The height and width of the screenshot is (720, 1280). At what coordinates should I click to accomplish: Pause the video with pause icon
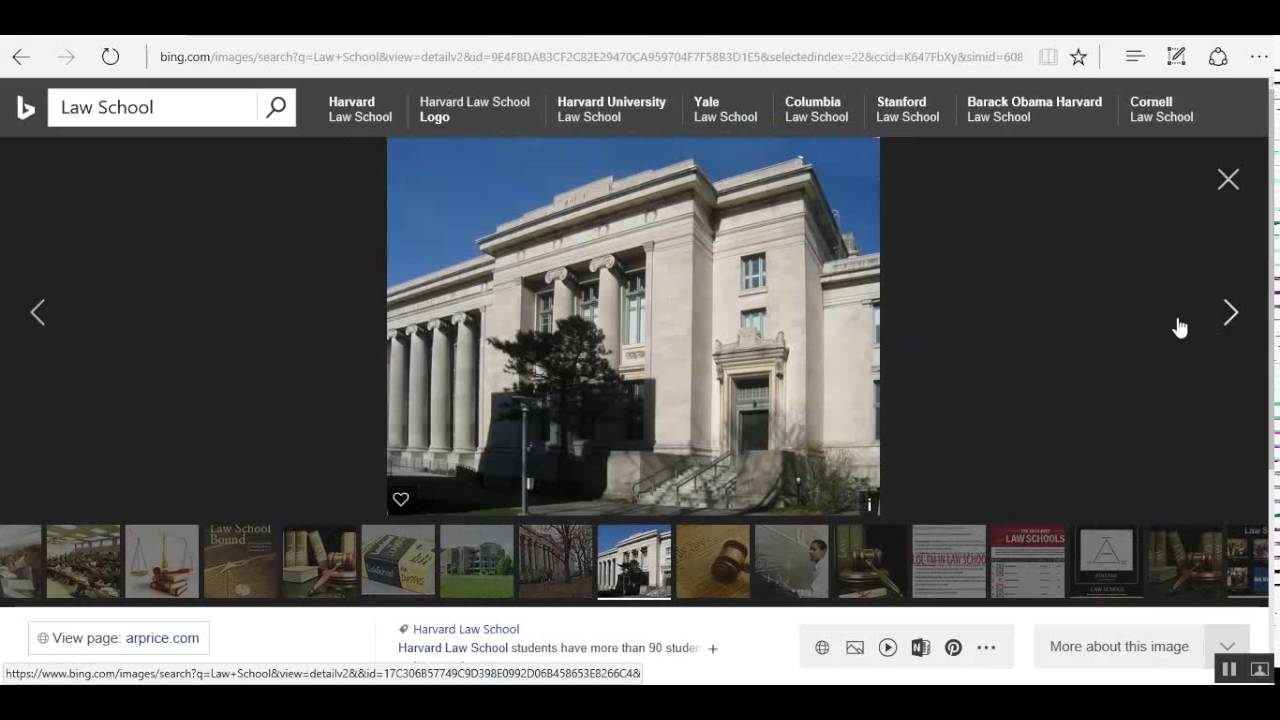tap(1229, 669)
